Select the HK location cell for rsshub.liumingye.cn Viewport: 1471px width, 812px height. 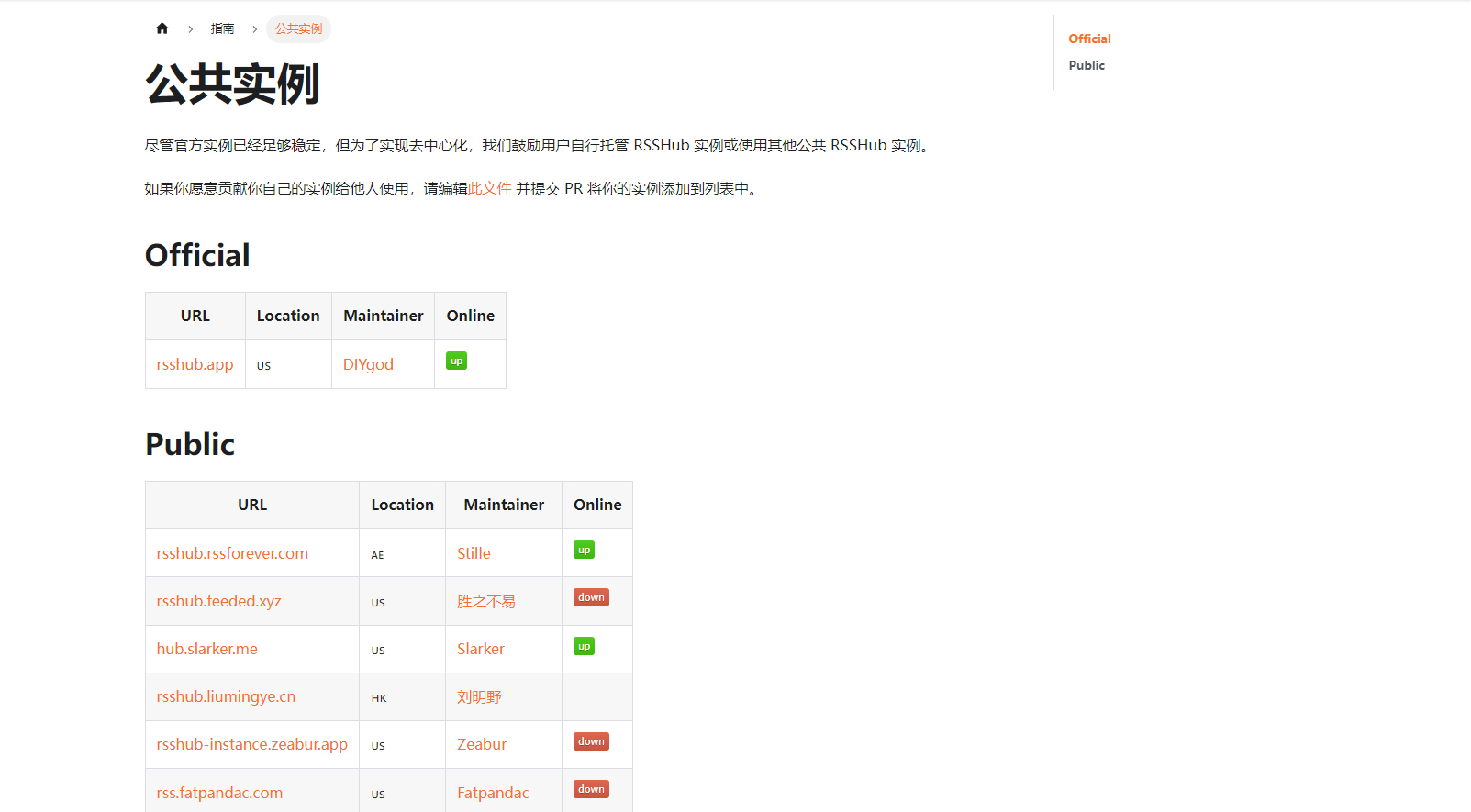[402, 696]
